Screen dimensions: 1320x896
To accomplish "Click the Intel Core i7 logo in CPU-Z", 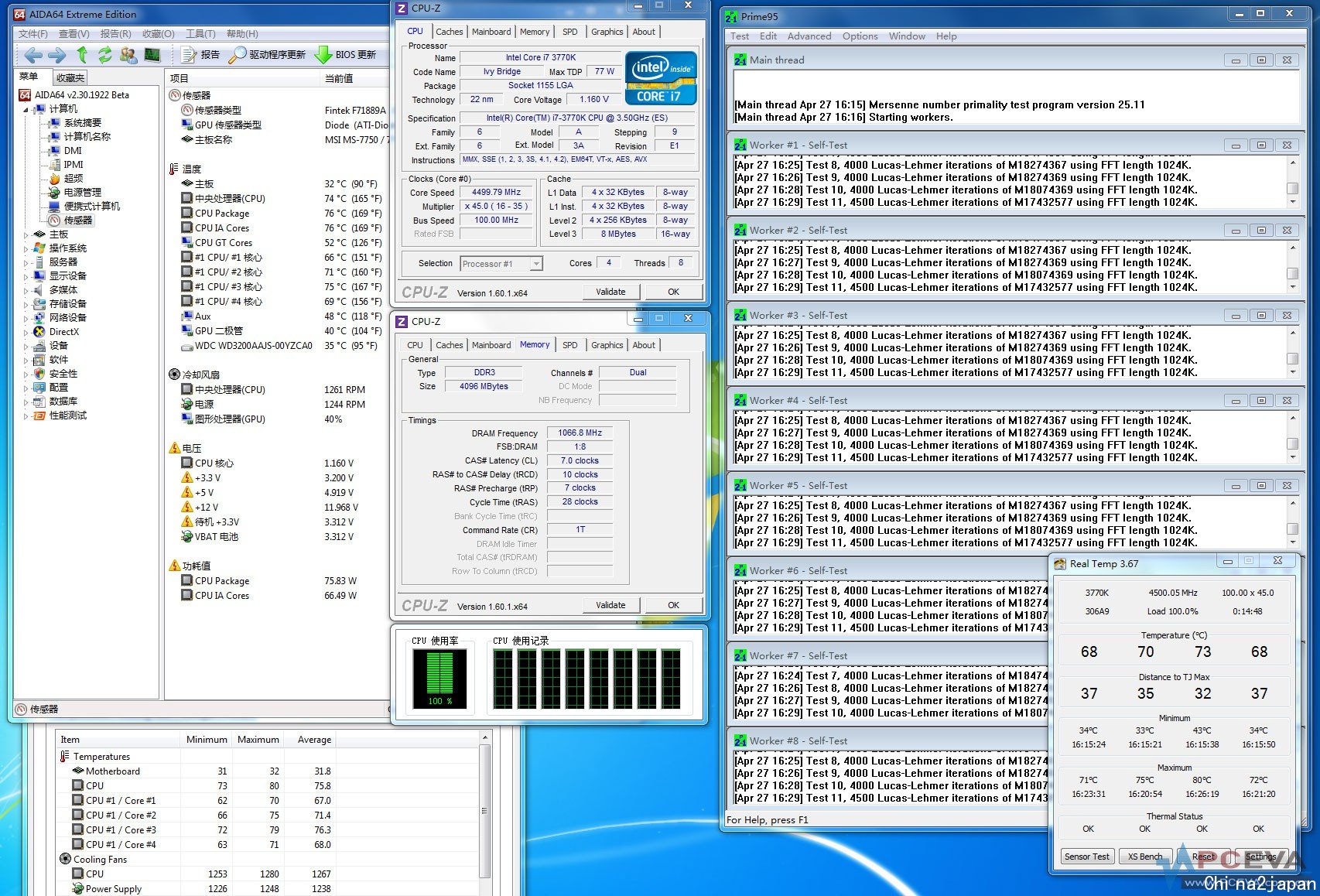I will [x=661, y=77].
